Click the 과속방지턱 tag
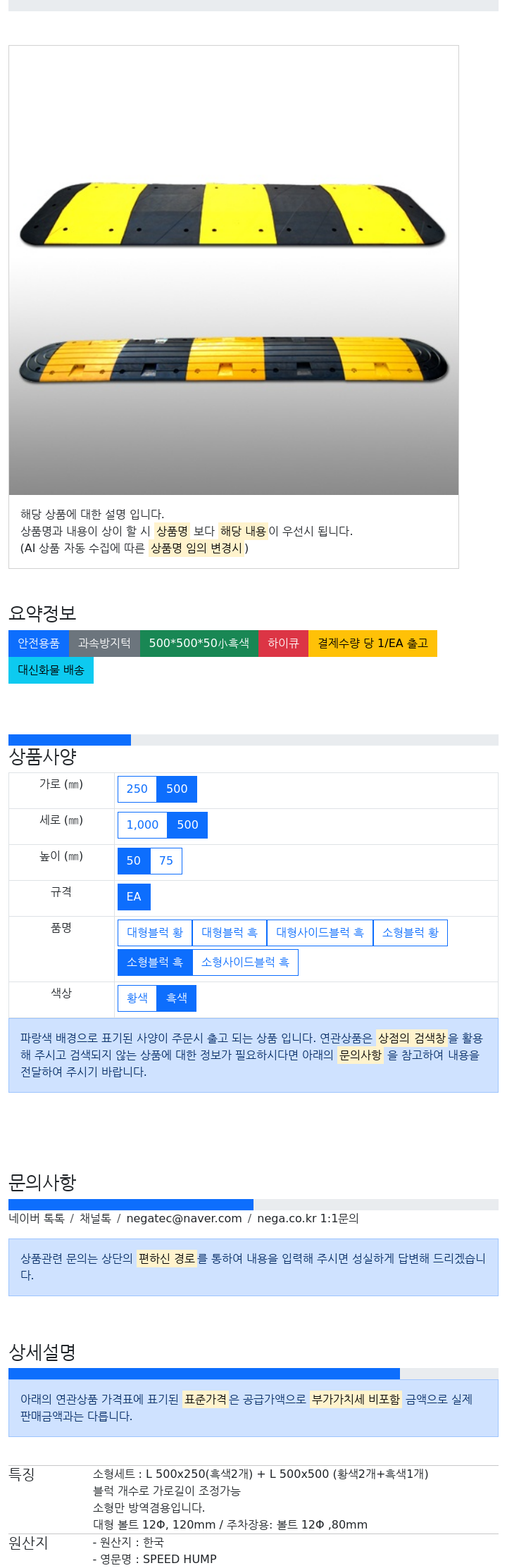The height and width of the screenshot is (1568, 507). coord(104,644)
